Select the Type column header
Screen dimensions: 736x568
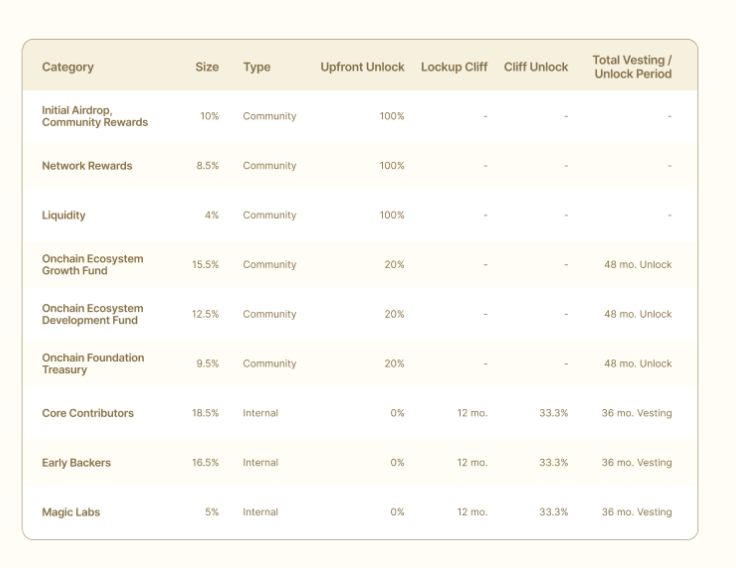point(256,67)
